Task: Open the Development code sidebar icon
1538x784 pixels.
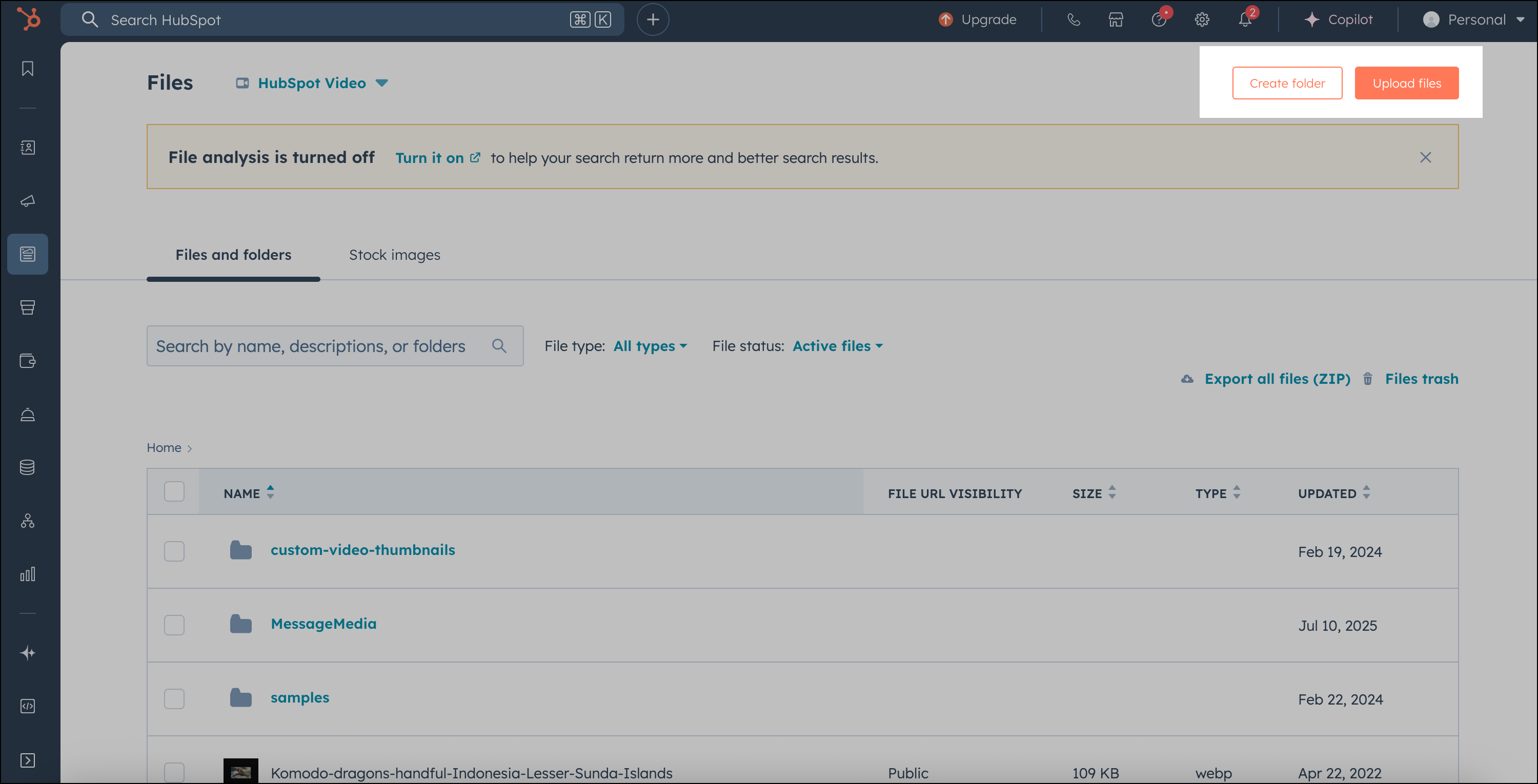Action: [28, 707]
